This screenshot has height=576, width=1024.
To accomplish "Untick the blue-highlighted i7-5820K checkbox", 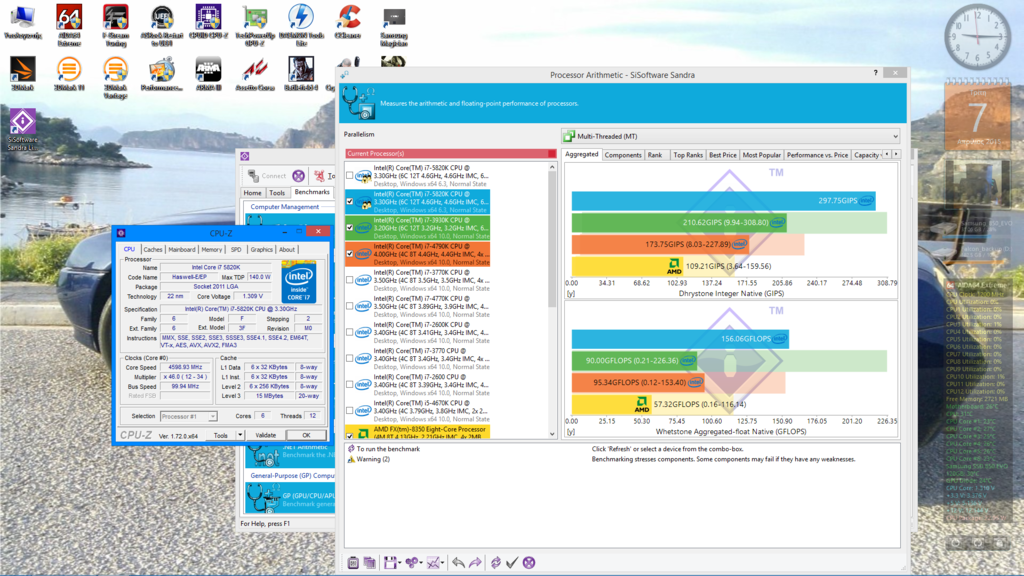I will (349, 202).
